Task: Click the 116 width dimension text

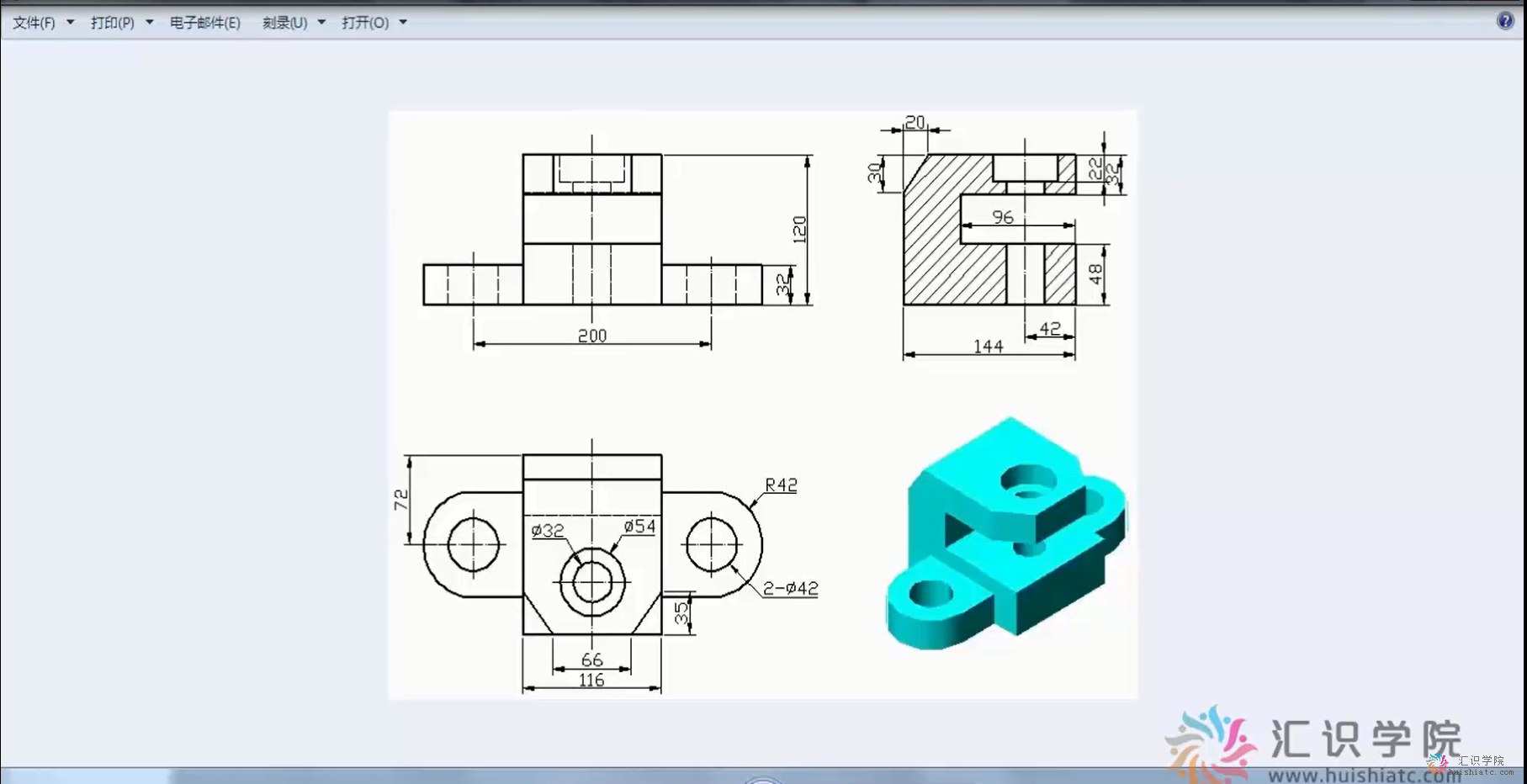Action: coord(591,680)
